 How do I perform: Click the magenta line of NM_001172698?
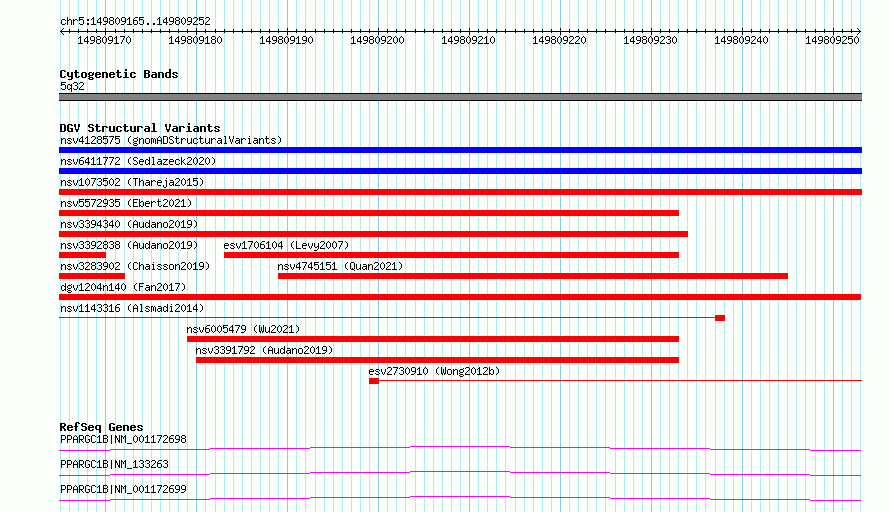click(x=460, y=448)
